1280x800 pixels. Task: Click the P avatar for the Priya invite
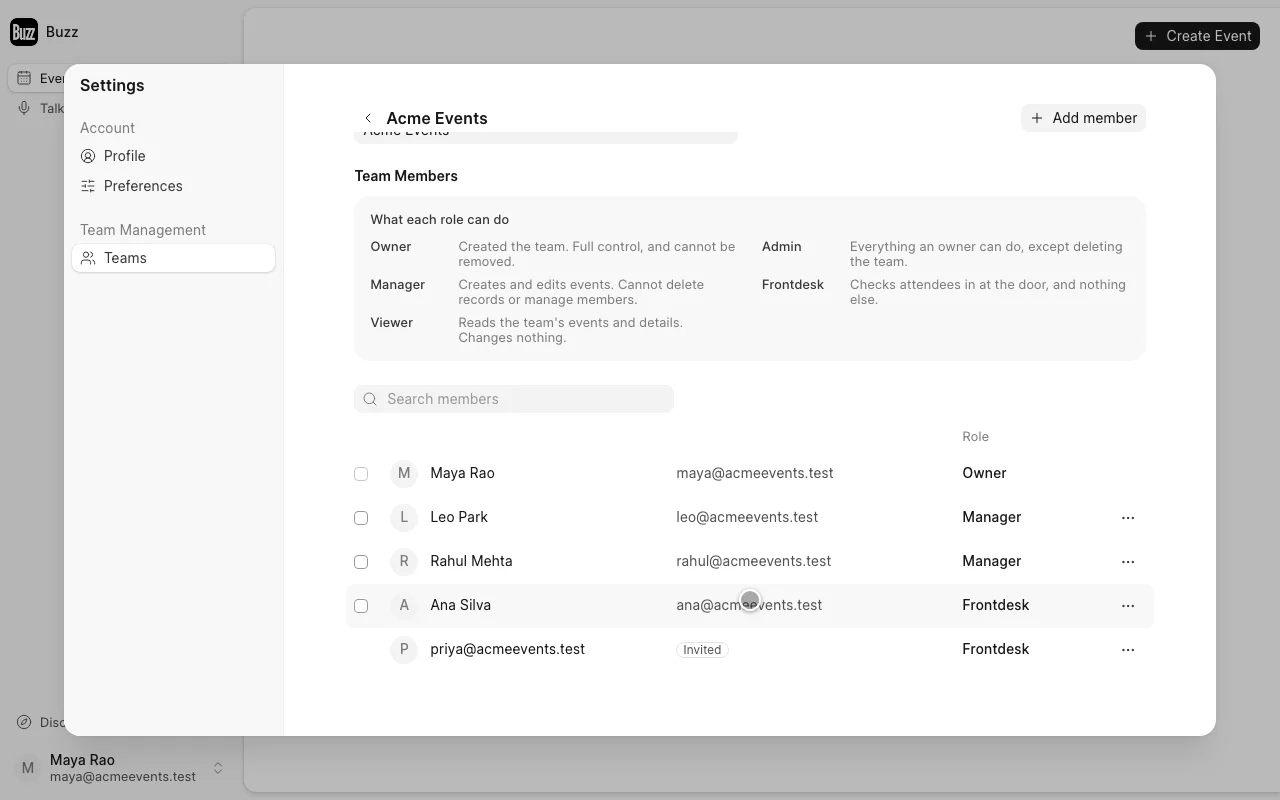(x=404, y=649)
